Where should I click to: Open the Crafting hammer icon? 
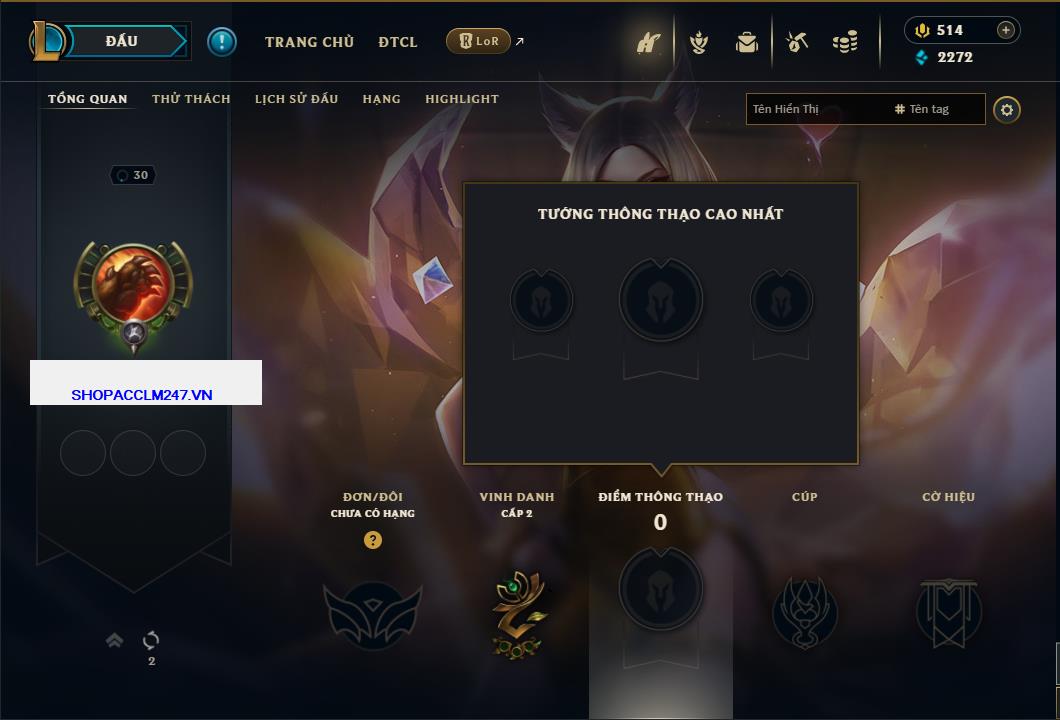tap(796, 43)
